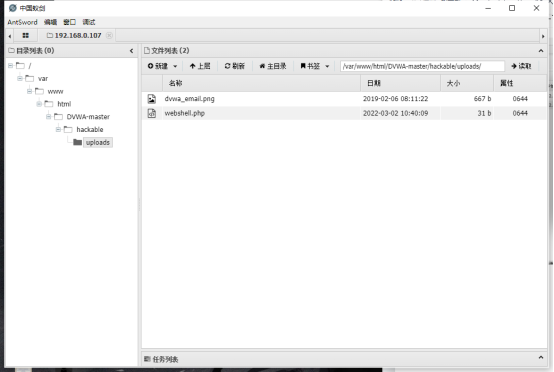554x372 pixels.
Task: Collapse the hackable tree node
Action: click(58, 129)
